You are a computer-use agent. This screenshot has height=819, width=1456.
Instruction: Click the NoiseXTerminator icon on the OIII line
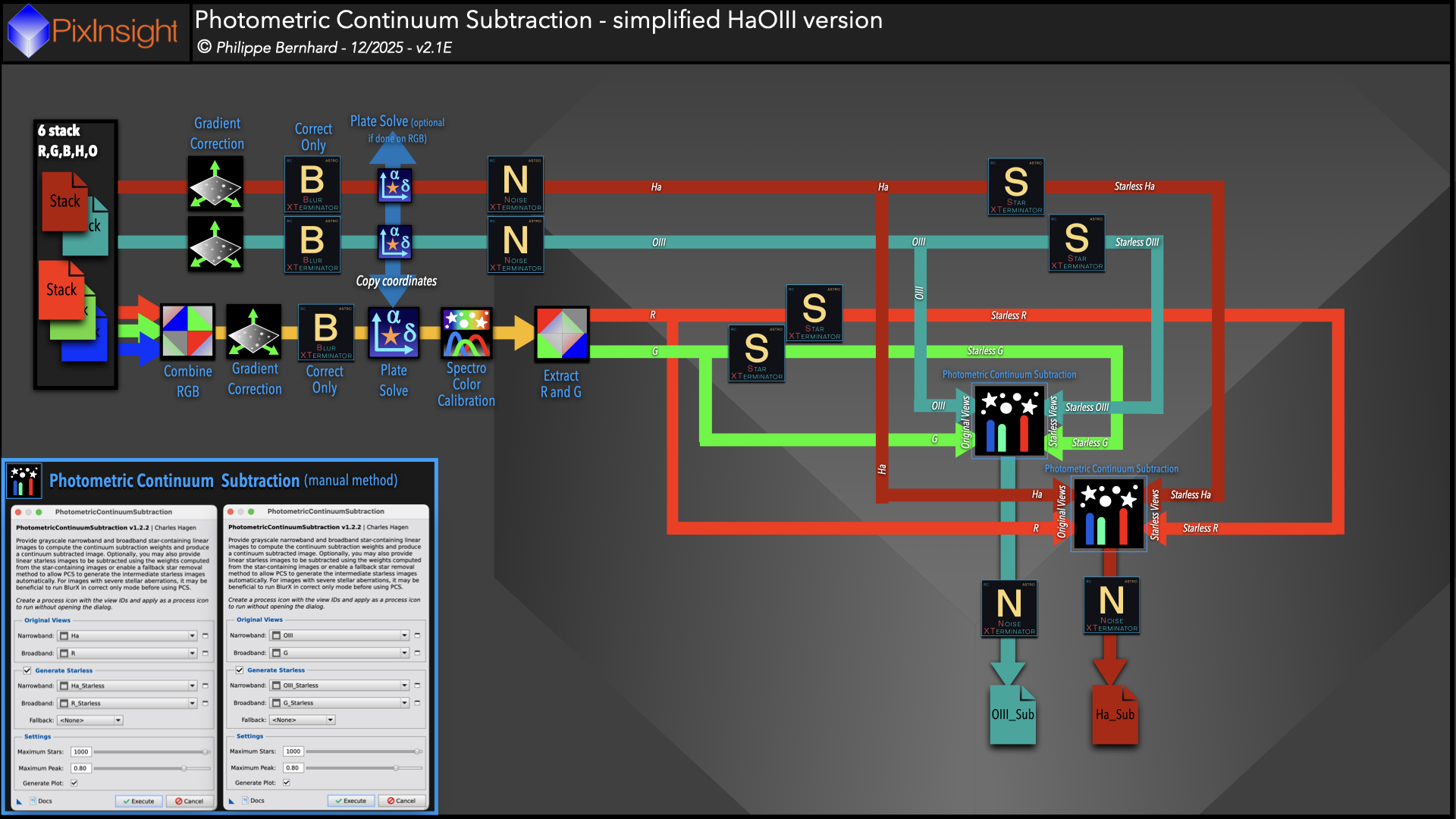click(516, 245)
